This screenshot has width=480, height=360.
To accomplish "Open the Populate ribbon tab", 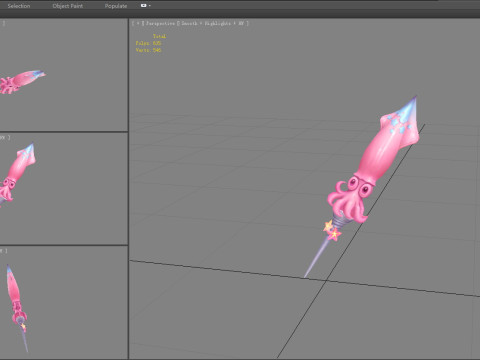I will click(116, 6).
